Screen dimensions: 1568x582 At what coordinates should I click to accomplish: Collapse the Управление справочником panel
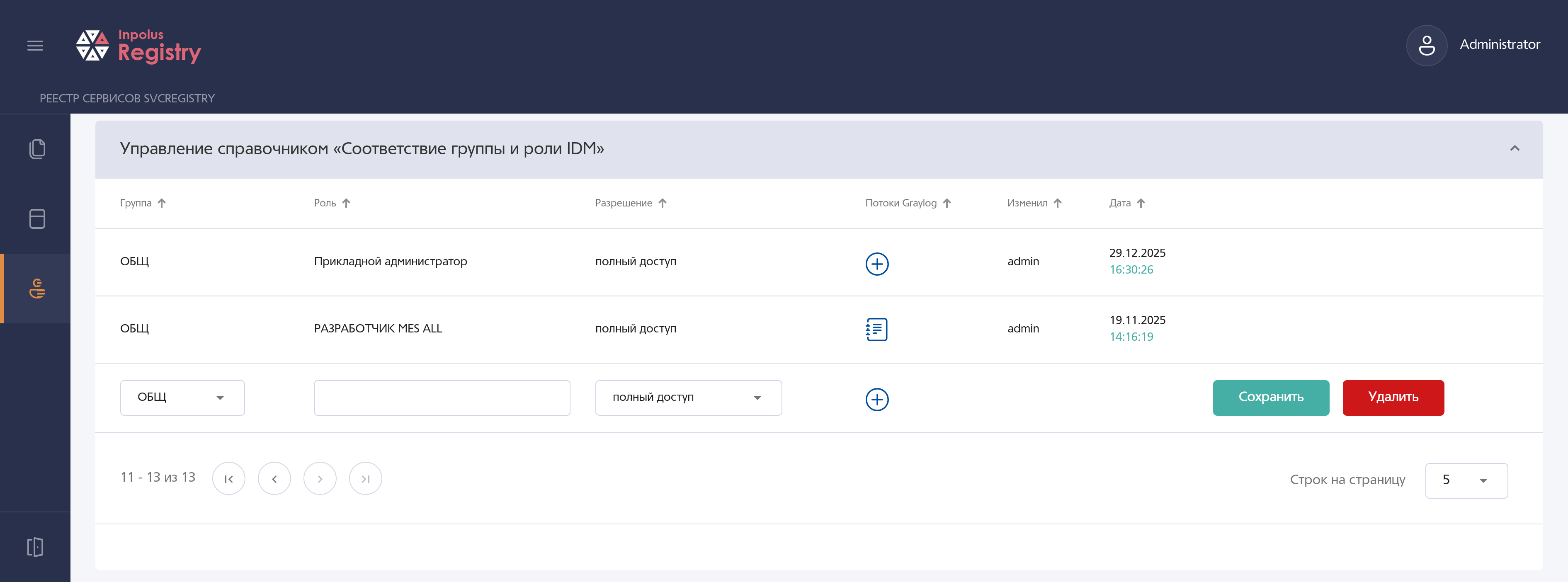(1515, 148)
